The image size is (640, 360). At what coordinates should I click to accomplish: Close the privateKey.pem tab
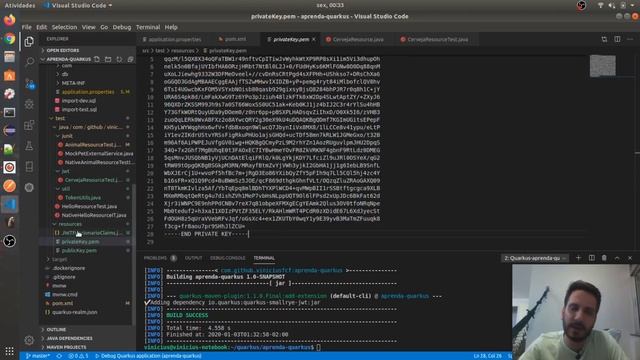[313, 40]
